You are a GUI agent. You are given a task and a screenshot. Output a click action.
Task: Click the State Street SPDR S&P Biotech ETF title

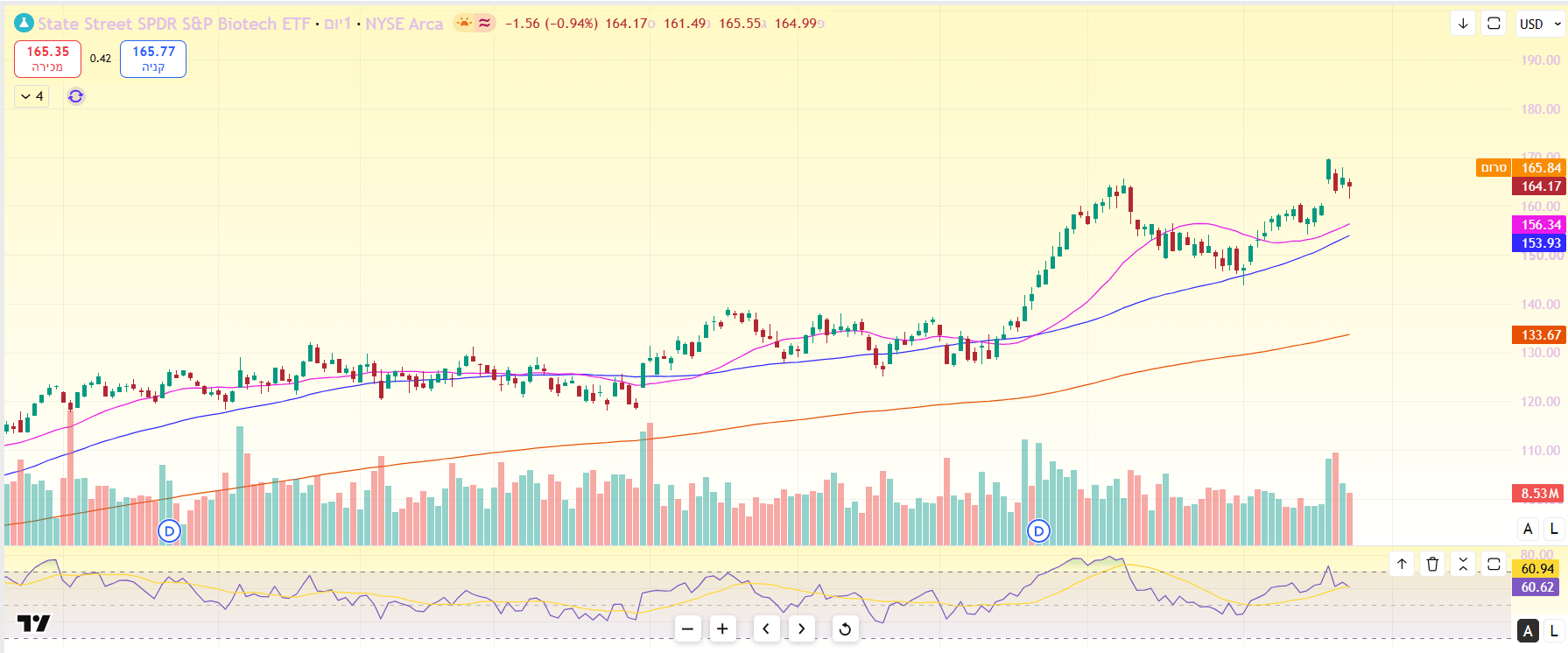click(x=174, y=24)
